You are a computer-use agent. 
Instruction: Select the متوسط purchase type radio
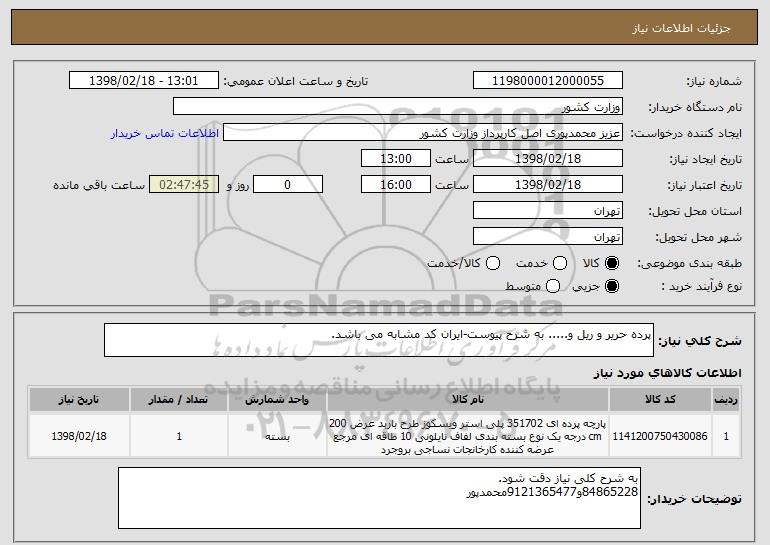553,286
